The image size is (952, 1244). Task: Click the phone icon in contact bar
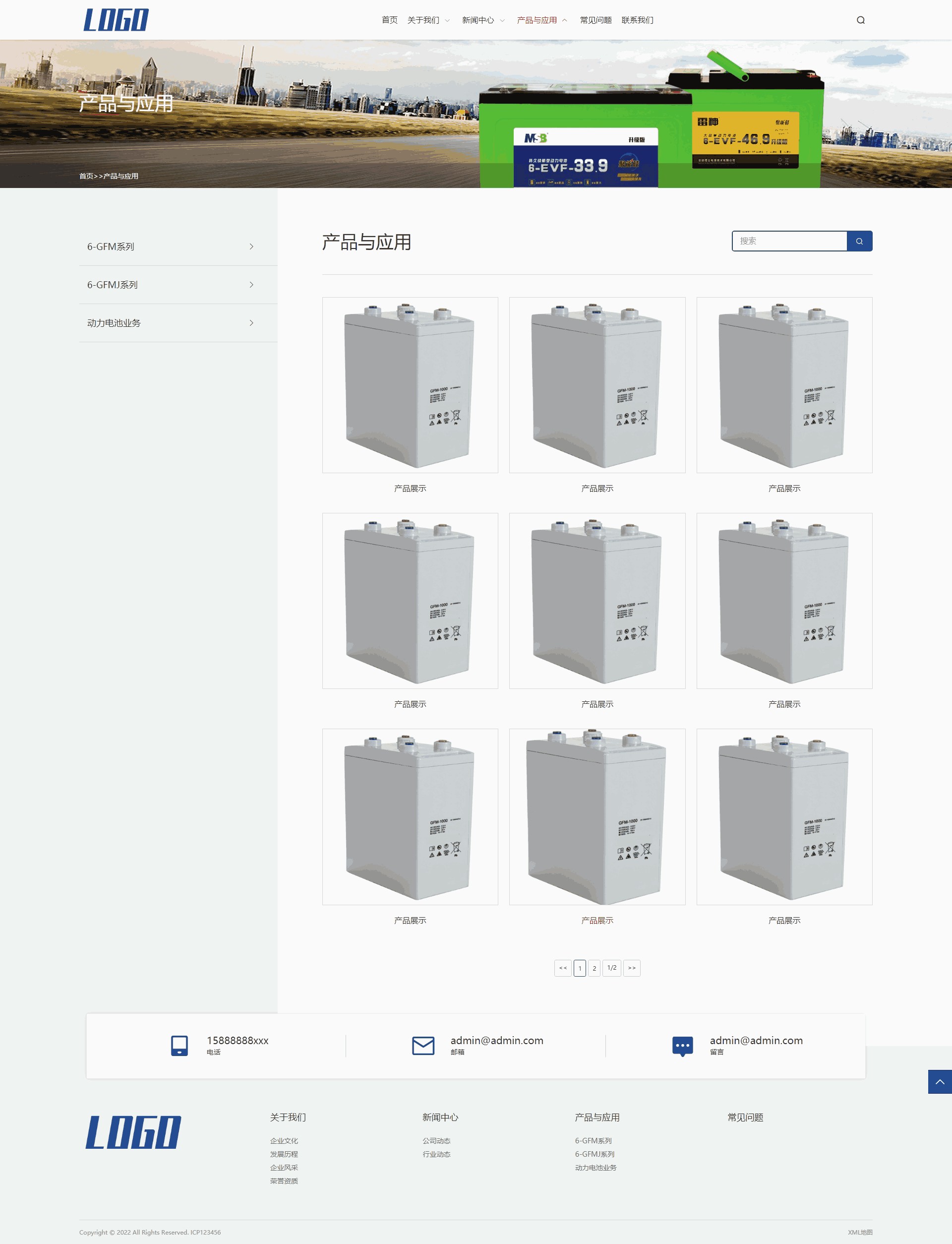179,1045
